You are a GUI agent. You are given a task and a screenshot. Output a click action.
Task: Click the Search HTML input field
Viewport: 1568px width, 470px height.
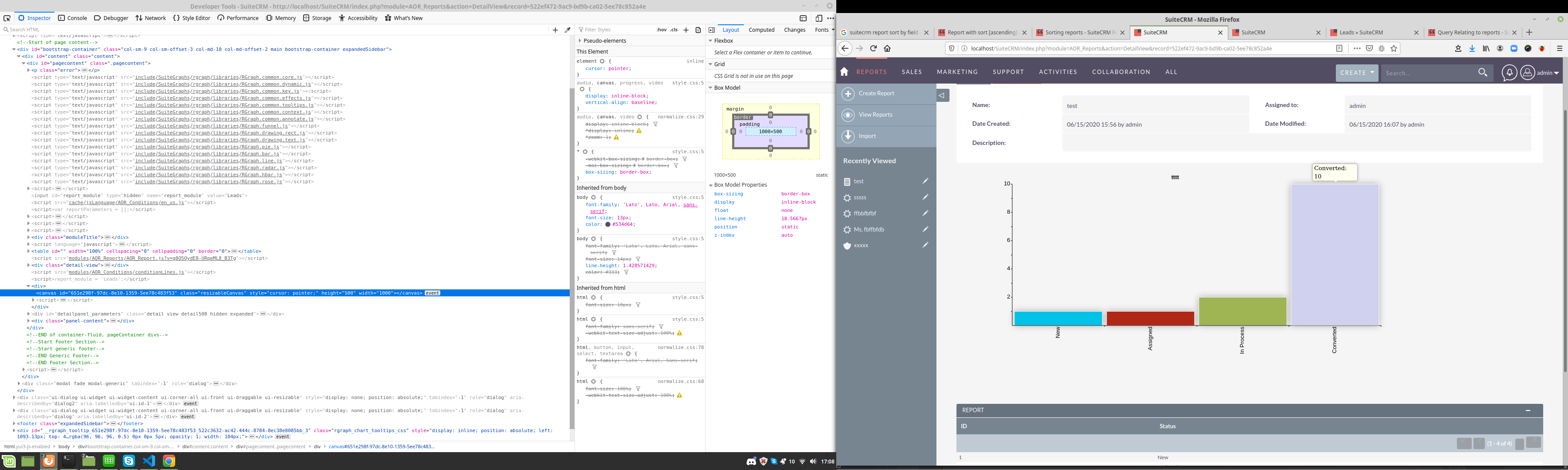[274, 30]
